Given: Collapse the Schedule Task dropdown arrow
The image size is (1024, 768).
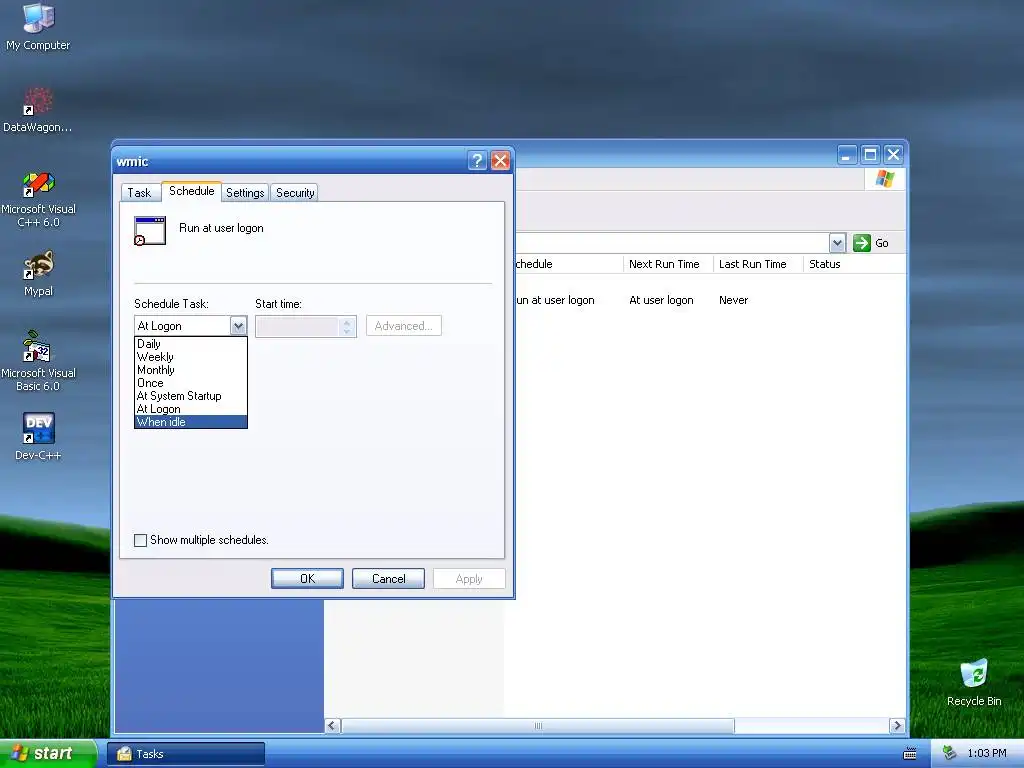Looking at the screenshot, I should pyautogui.click(x=238, y=325).
